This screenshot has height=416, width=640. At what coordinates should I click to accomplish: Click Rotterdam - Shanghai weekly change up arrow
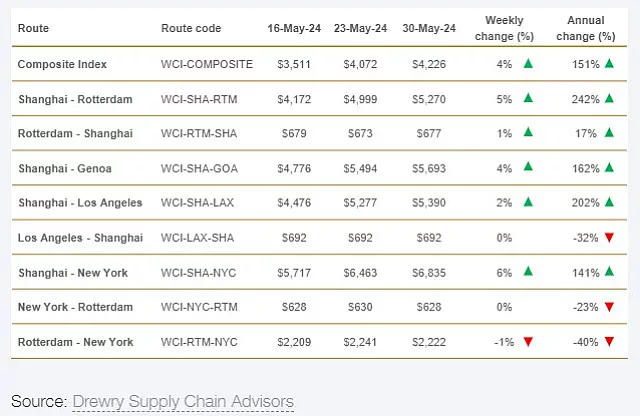tap(527, 133)
